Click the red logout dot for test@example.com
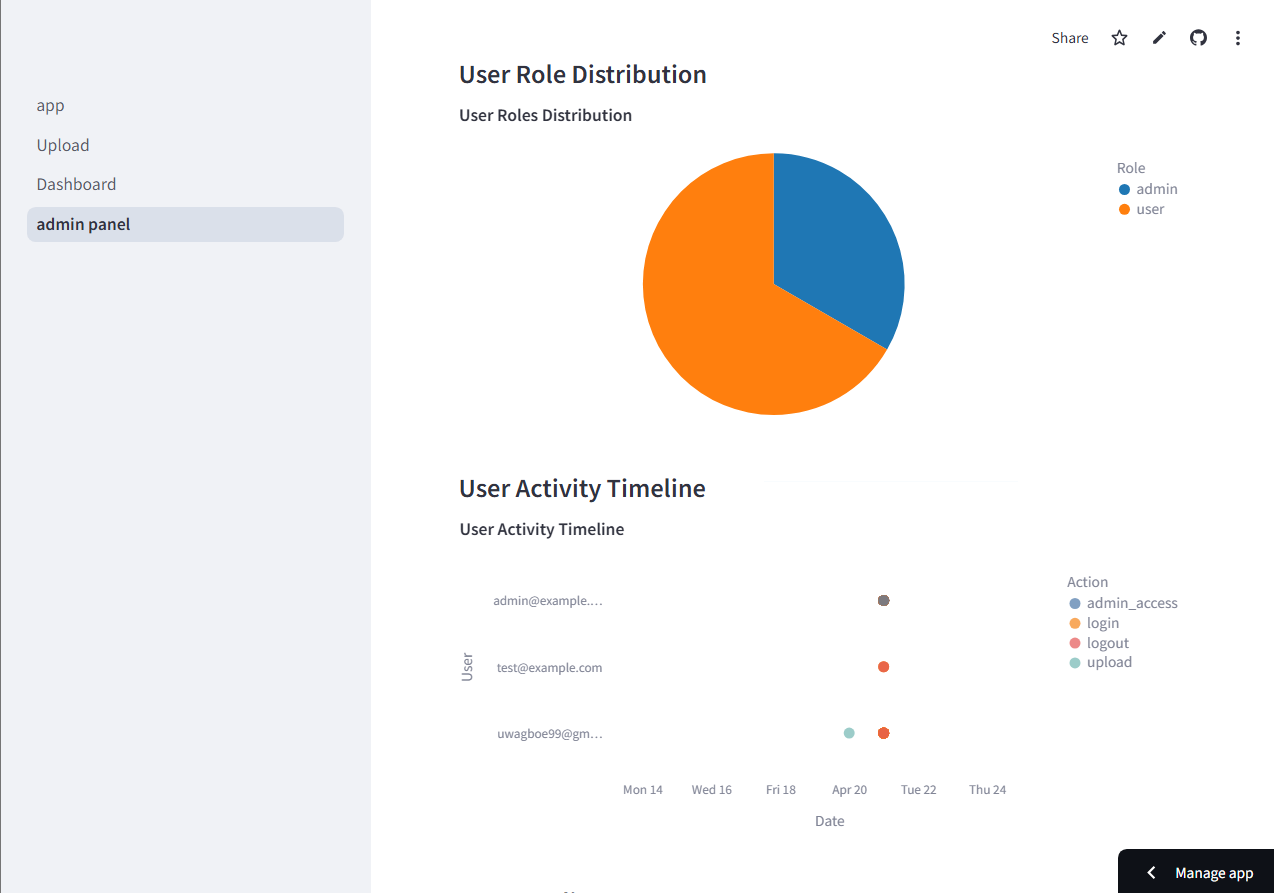The image size is (1274, 893). click(883, 666)
